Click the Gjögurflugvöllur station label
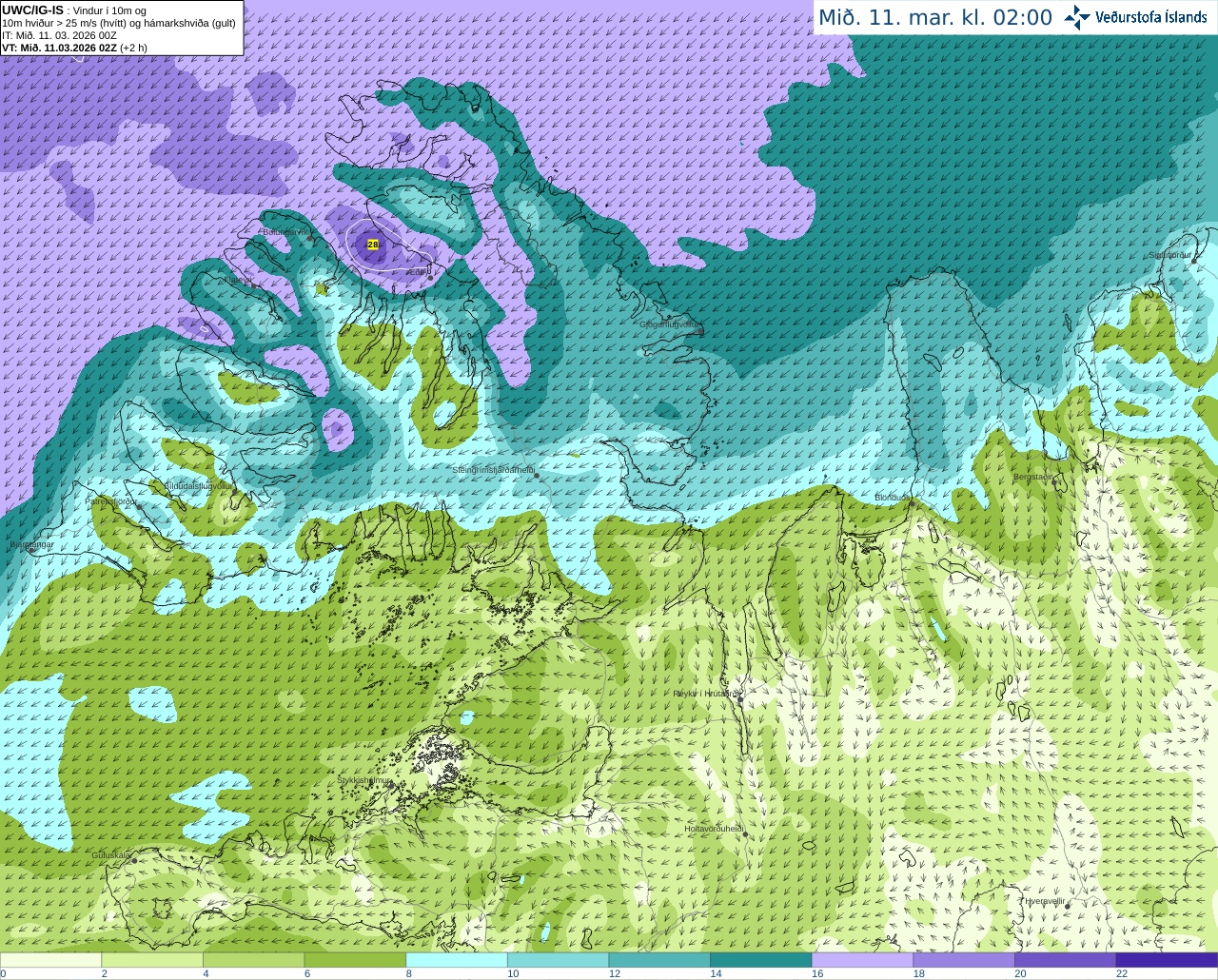The width and height of the screenshot is (1218, 980). (x=669, y=324)
